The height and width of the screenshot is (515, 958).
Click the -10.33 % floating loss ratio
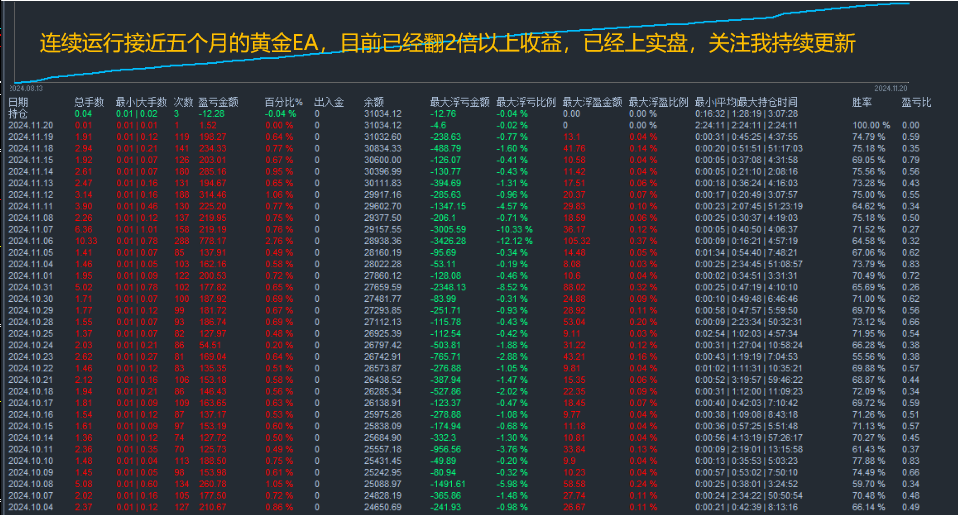514,229
